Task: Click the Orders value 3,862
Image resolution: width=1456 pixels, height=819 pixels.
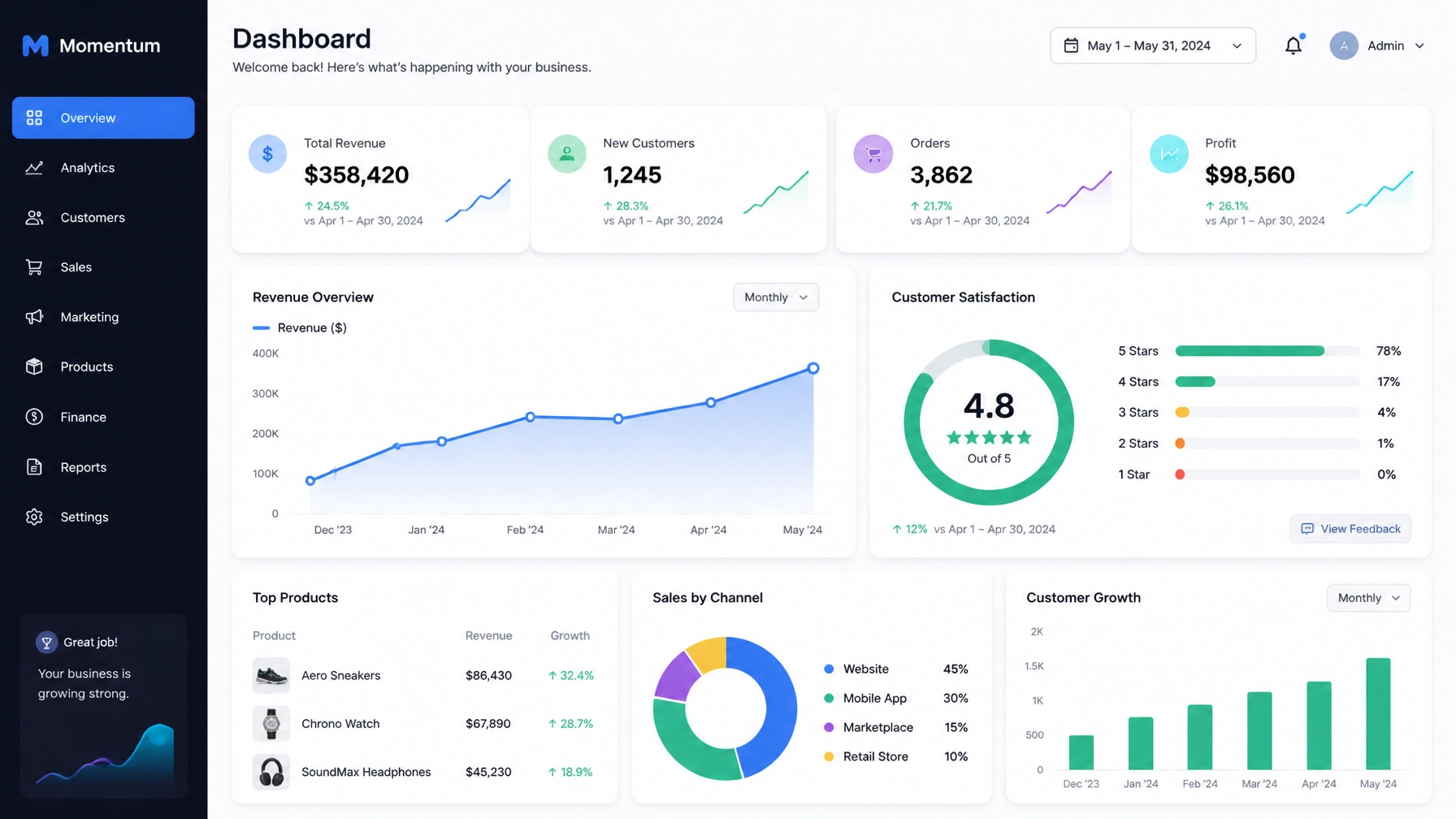Action: tap(941, 175)
